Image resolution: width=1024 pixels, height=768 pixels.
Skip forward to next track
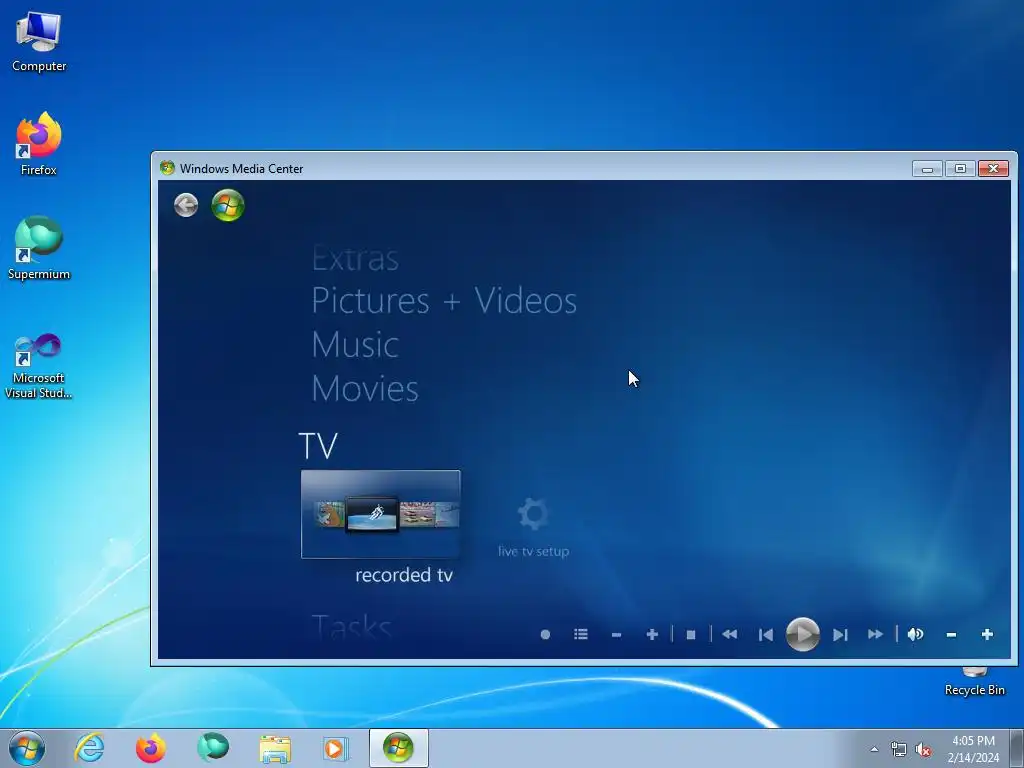coord(840,634)
